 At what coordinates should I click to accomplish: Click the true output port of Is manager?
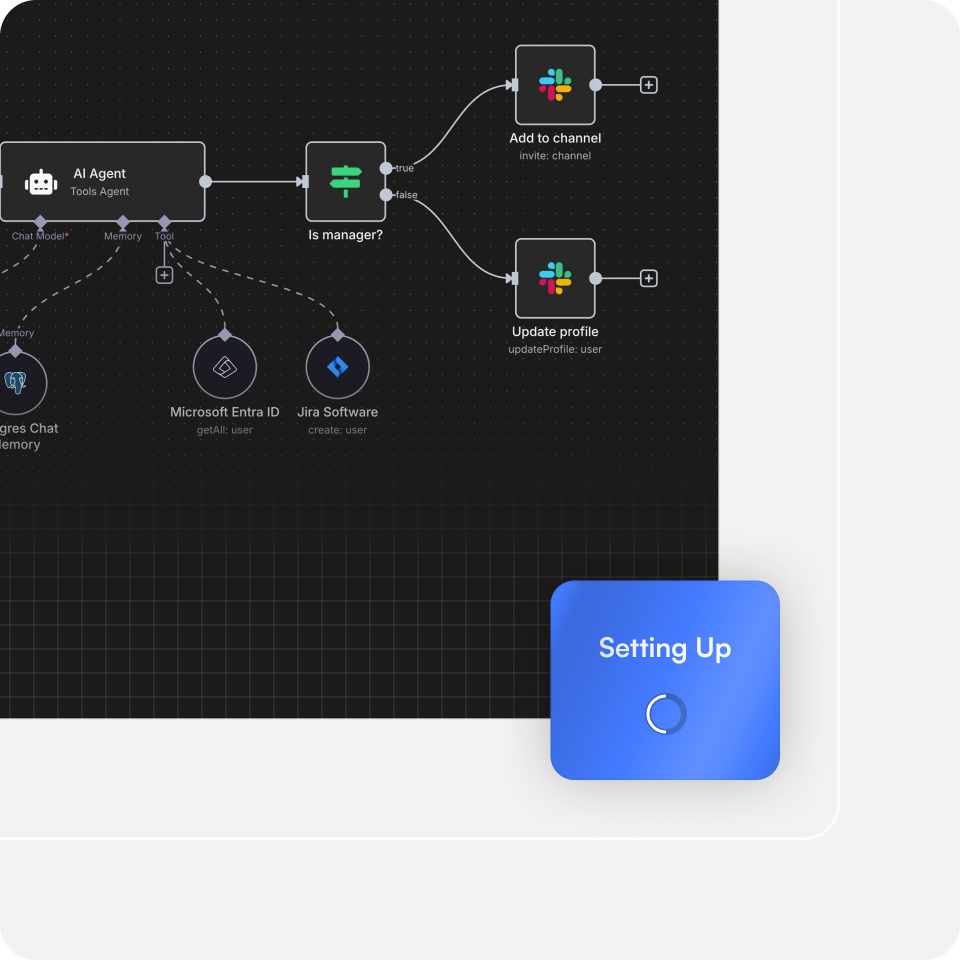coord(386,168)
